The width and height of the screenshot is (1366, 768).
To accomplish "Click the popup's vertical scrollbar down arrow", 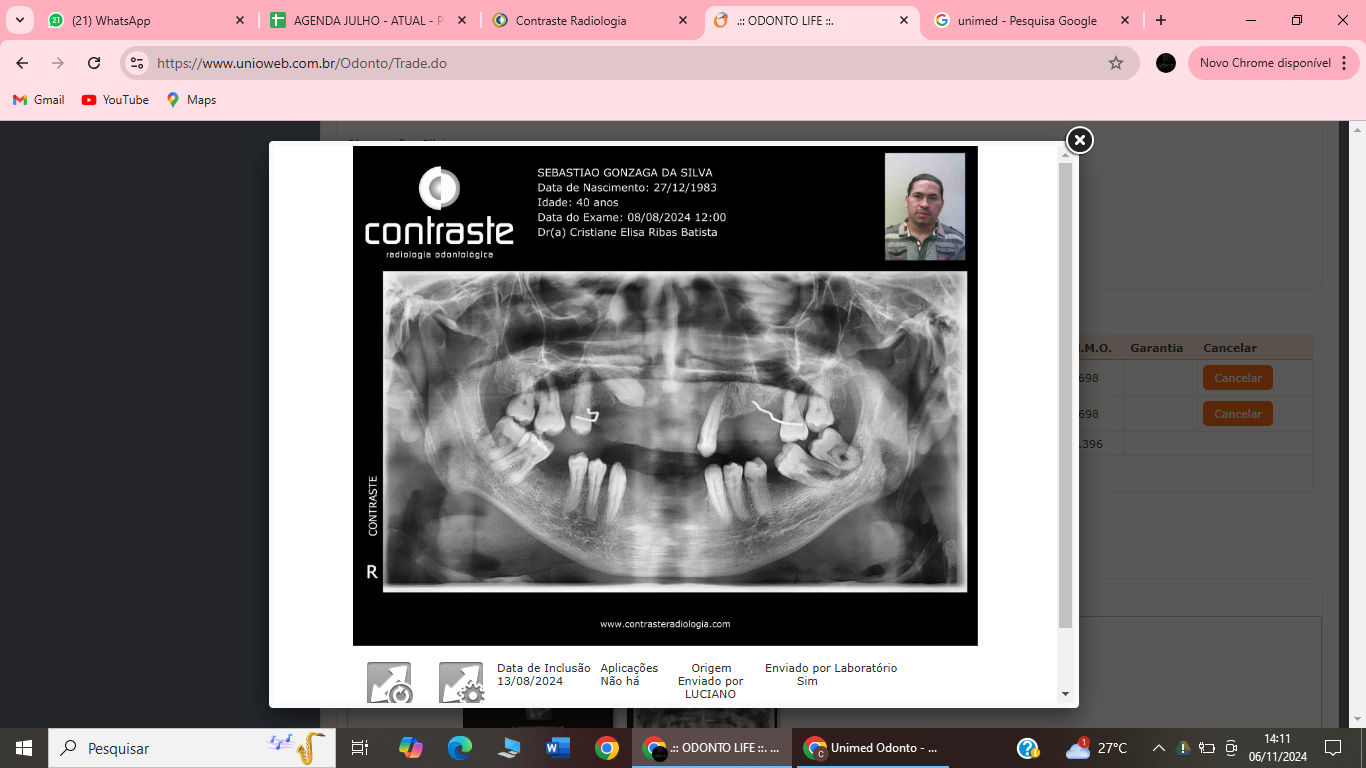I will pos(1065,694).
